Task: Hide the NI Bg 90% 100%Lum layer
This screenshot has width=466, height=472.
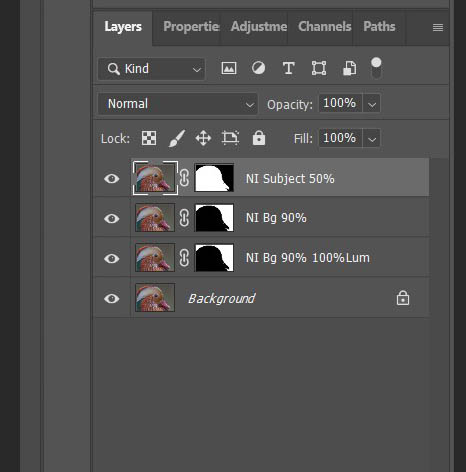Action: 112,259
